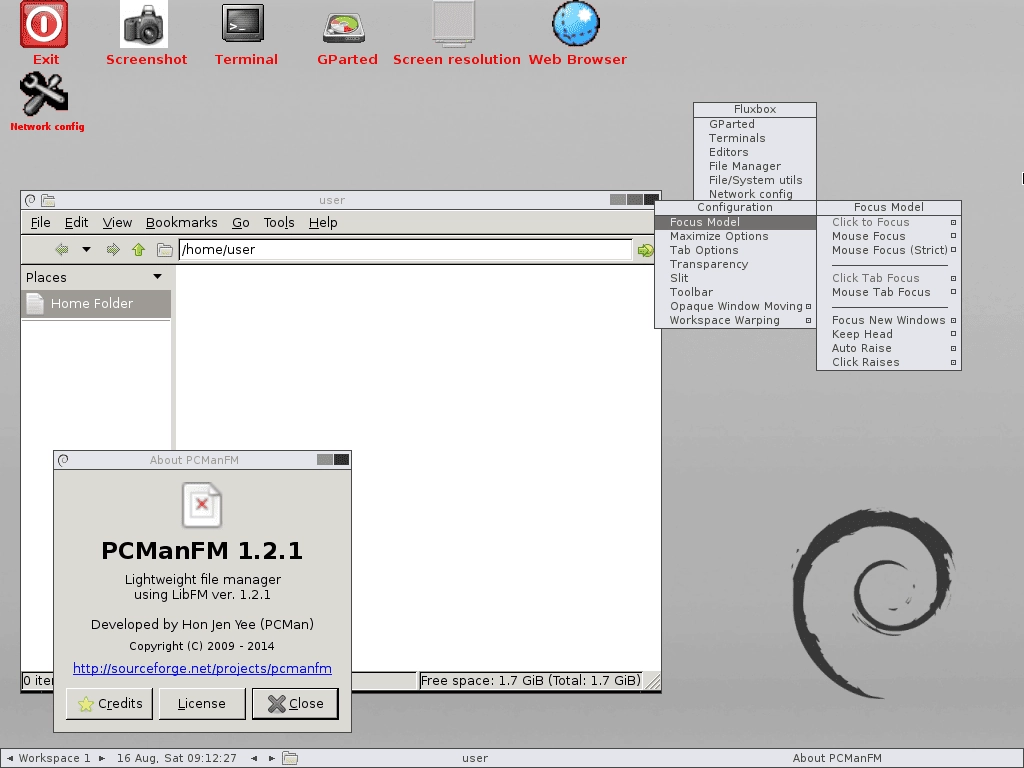This screenshot has height=768, width=1024.
Task: Click the swirl menu icon in About PCManFM title bar
Action: 63,460
